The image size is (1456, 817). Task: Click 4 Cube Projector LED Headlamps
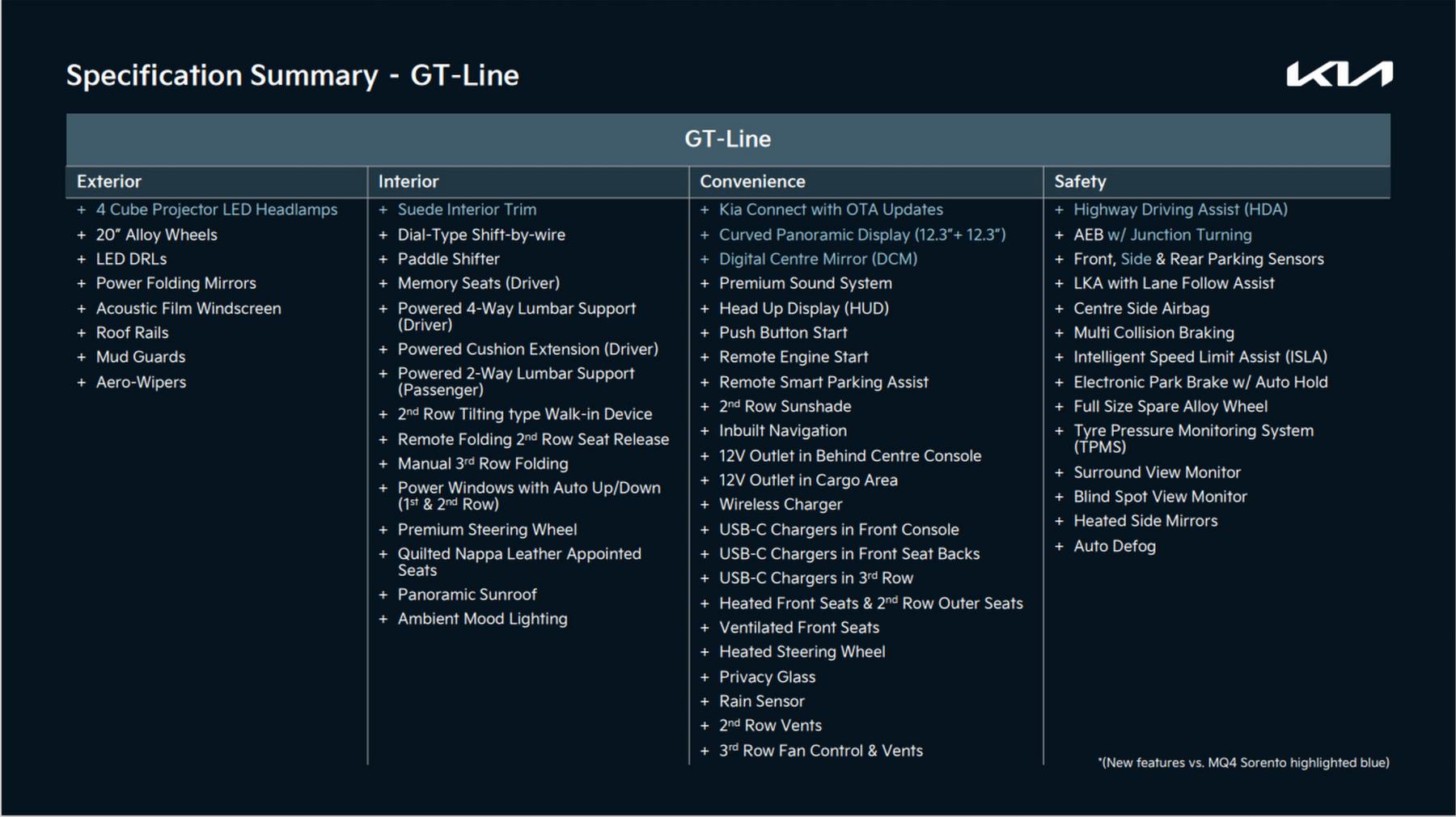[217, 210]
